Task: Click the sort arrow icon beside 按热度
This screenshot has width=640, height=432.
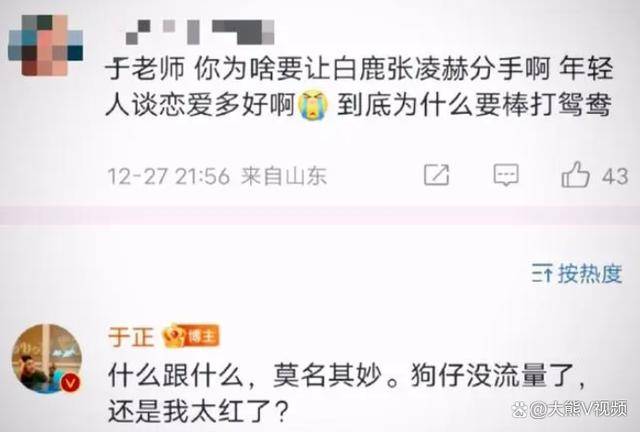Action: click(542, 274)
